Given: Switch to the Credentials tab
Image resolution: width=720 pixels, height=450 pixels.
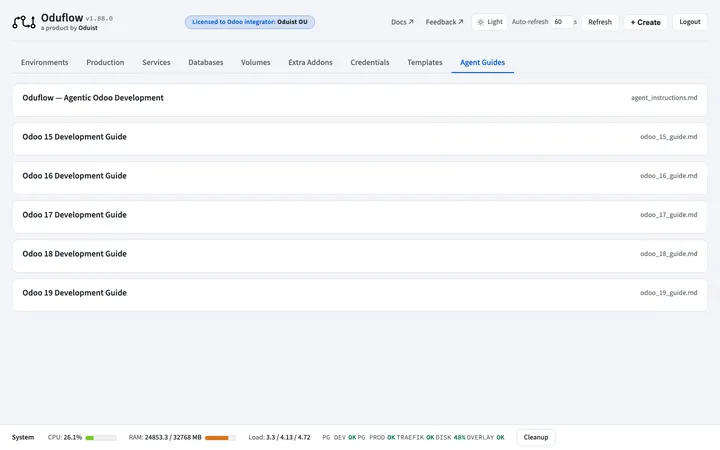Looking at the screenshot, I should (x=370, y=62).
